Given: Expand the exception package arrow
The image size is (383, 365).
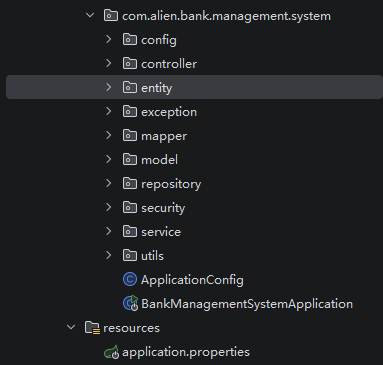Looking at the screenshot, I should [109, 111].
